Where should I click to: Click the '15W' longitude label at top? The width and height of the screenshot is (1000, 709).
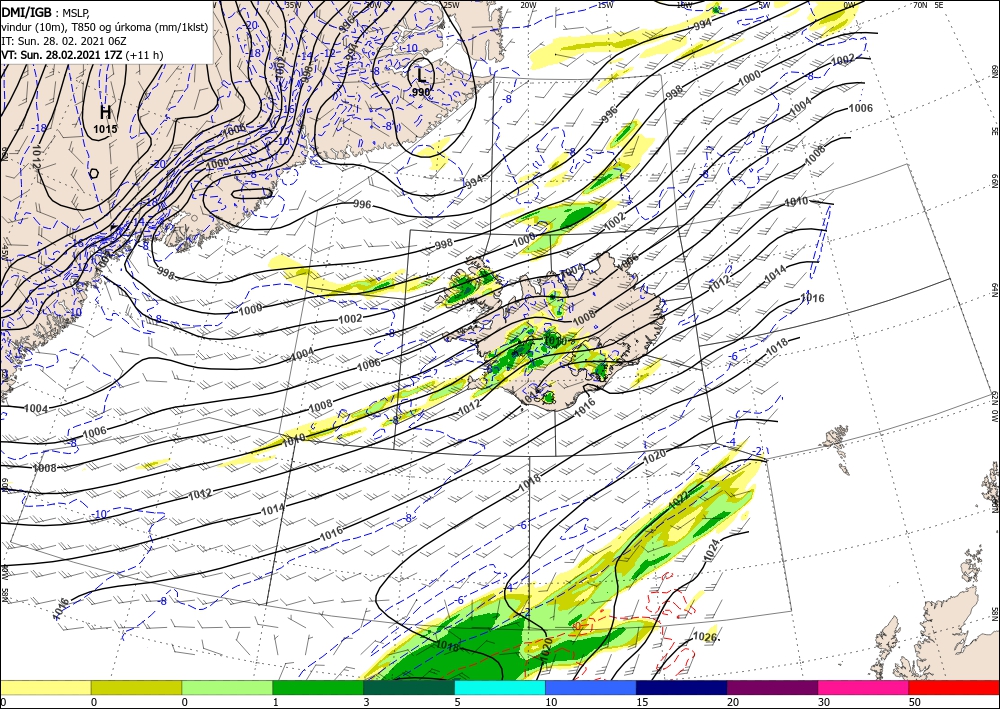605,5
